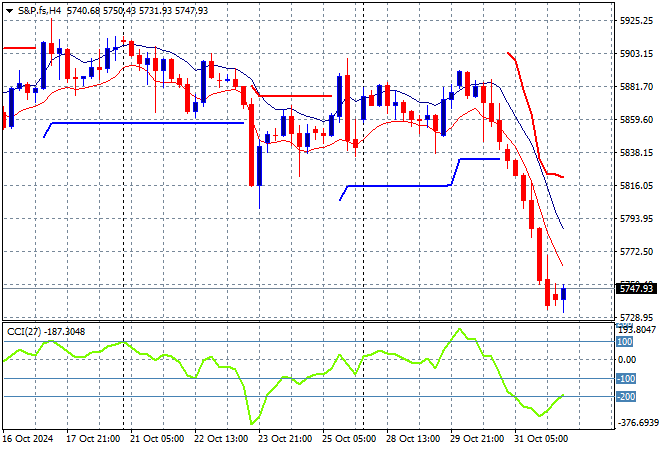The image size is (660, 450).
Task: Click the 28 Oct 13:00 time label
Action: [x=413, y=439]
